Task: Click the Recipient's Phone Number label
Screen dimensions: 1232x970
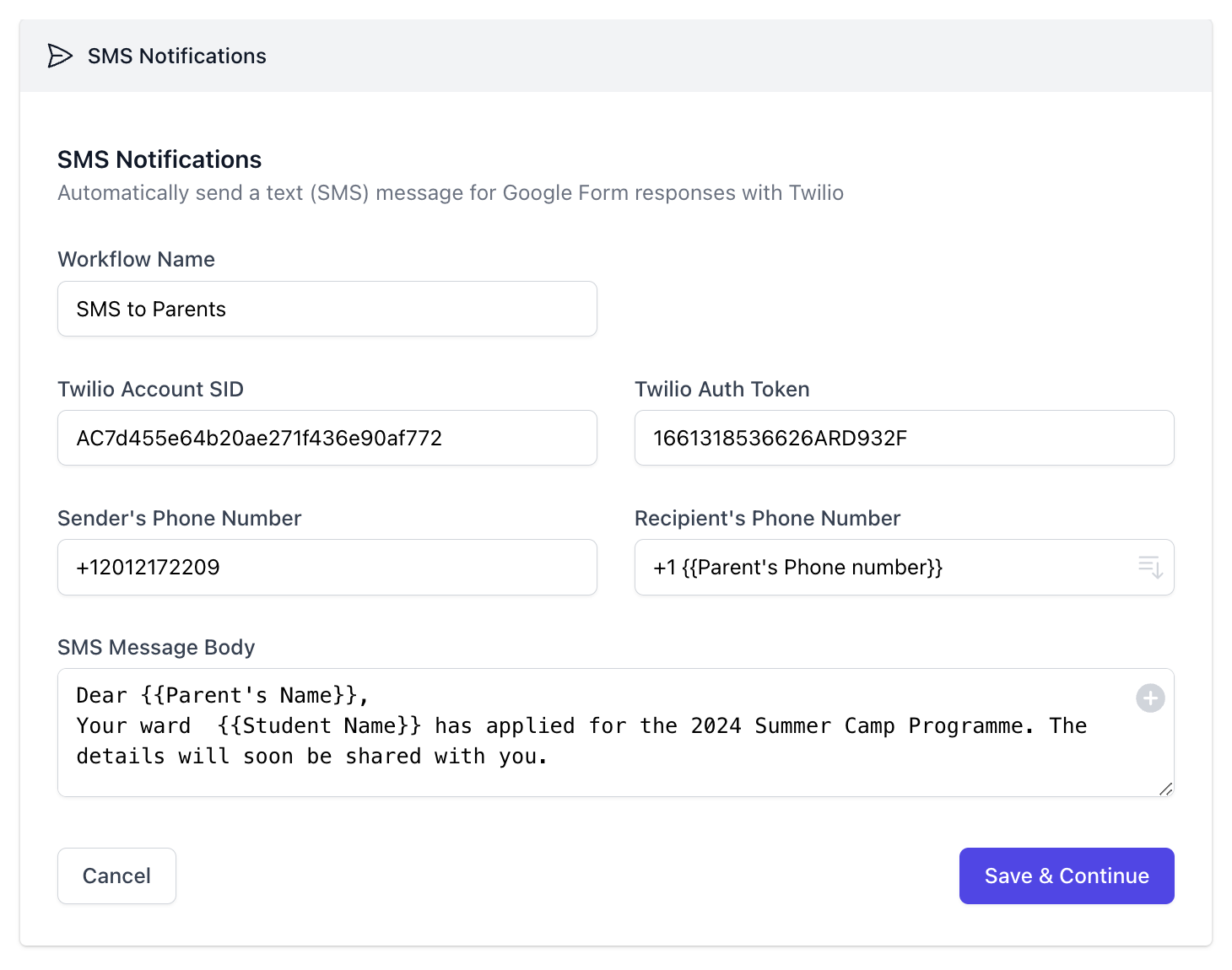Action: (767, 518)
